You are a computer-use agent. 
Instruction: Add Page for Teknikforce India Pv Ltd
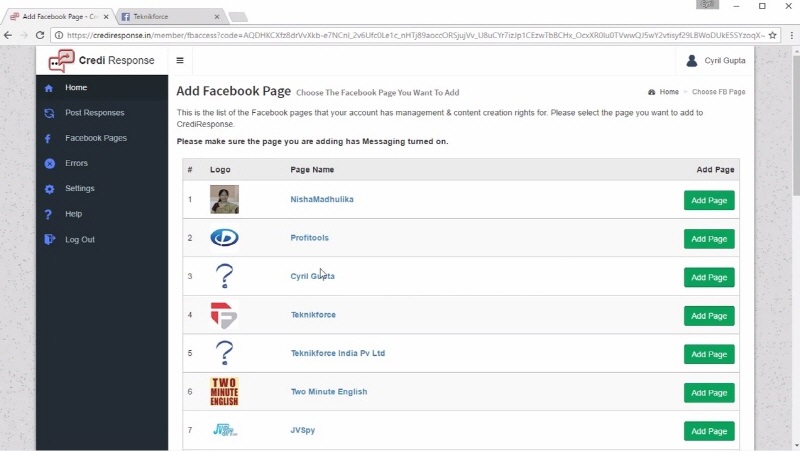709,354
